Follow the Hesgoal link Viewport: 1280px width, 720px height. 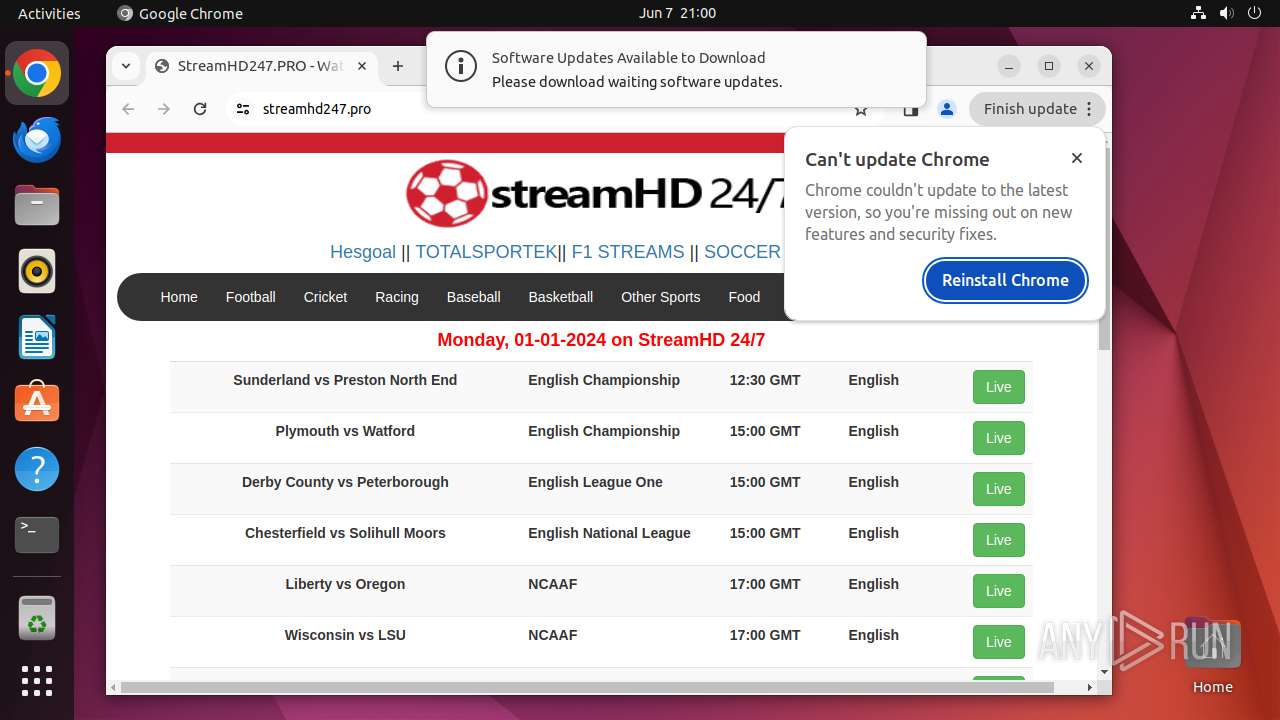click(363, 252)
